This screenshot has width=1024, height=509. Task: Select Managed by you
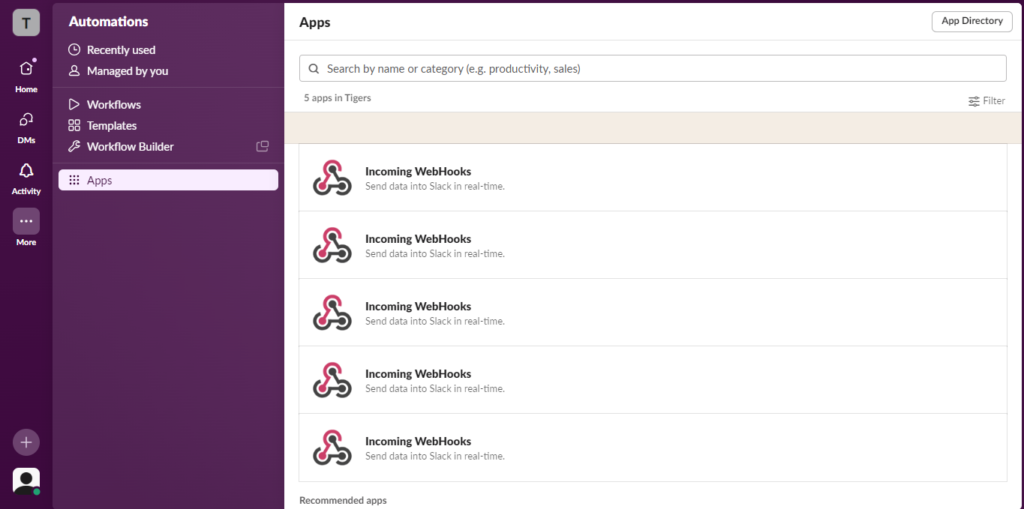tap(127, 71)
